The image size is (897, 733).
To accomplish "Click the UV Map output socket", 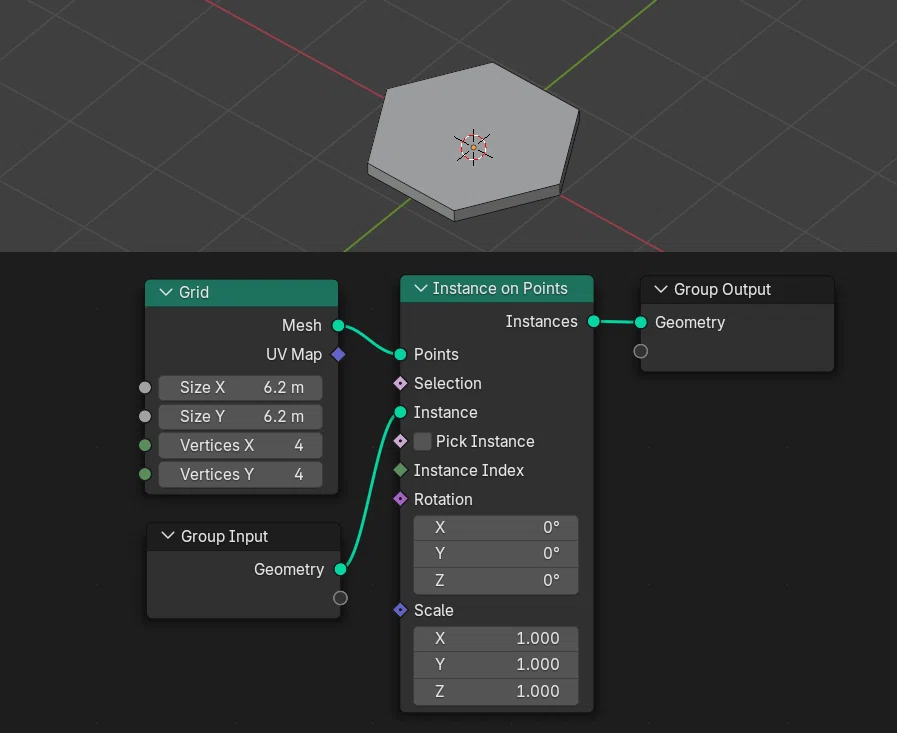I will [338, 355].
